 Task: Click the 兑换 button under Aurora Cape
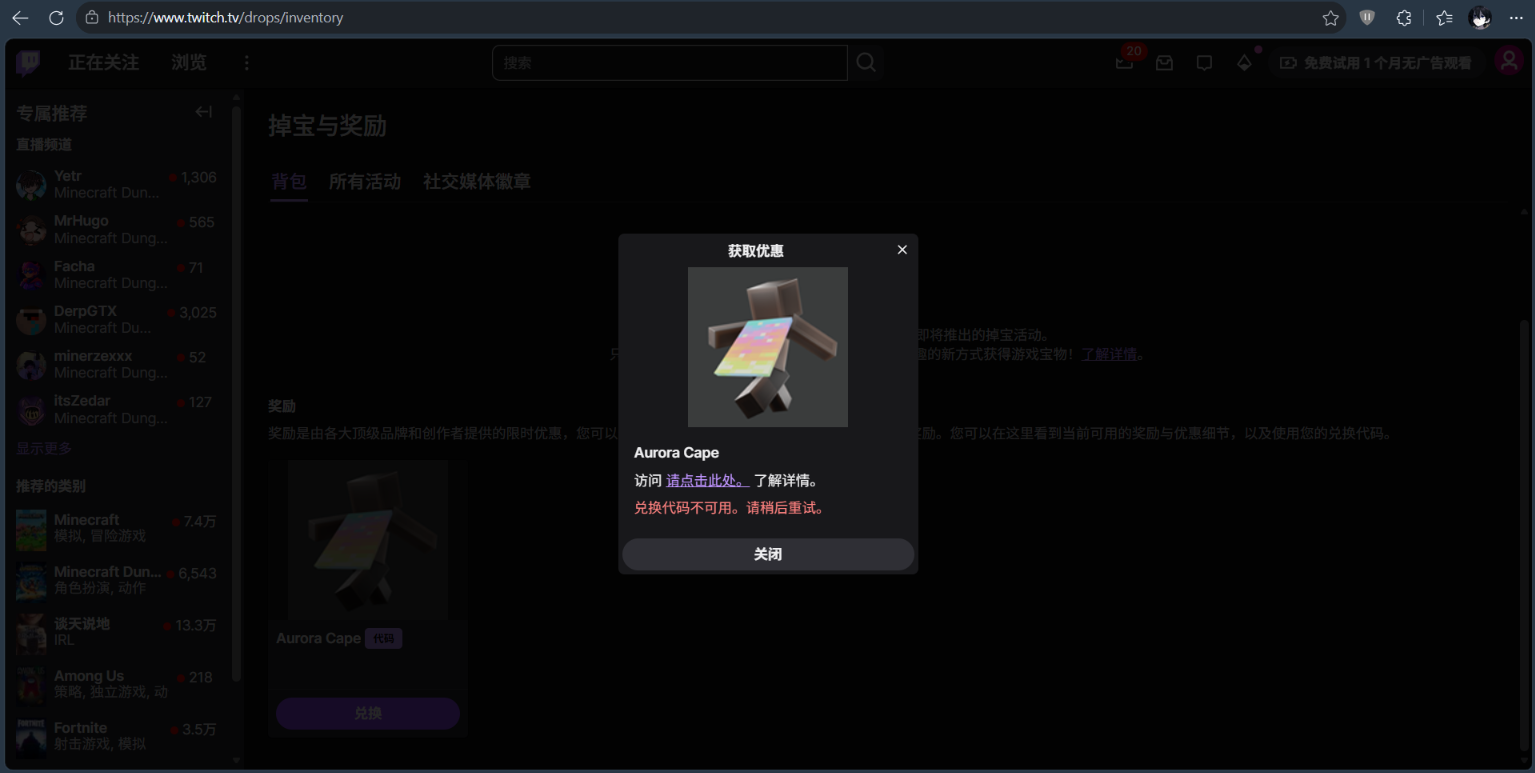pos(368,714)
